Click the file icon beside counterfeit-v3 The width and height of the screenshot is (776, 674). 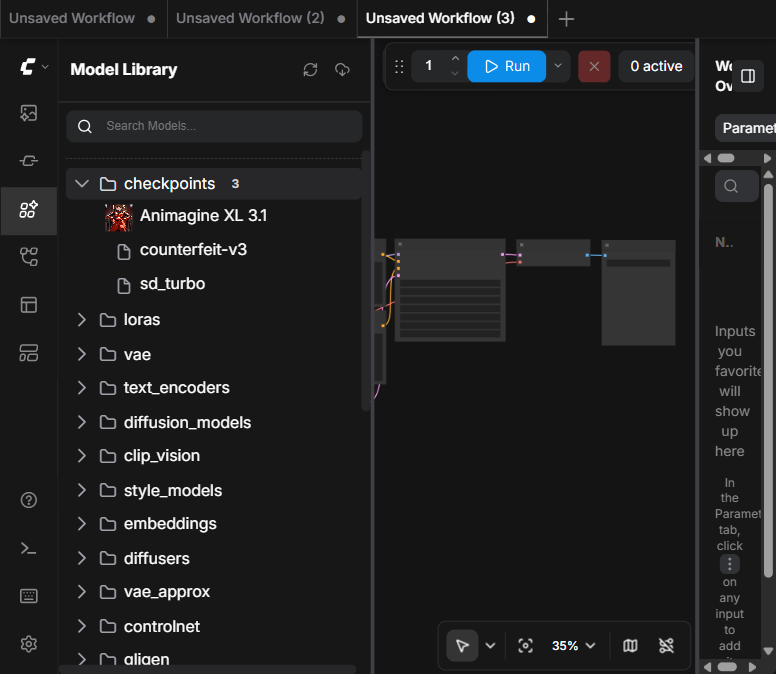tap(124, 251)
